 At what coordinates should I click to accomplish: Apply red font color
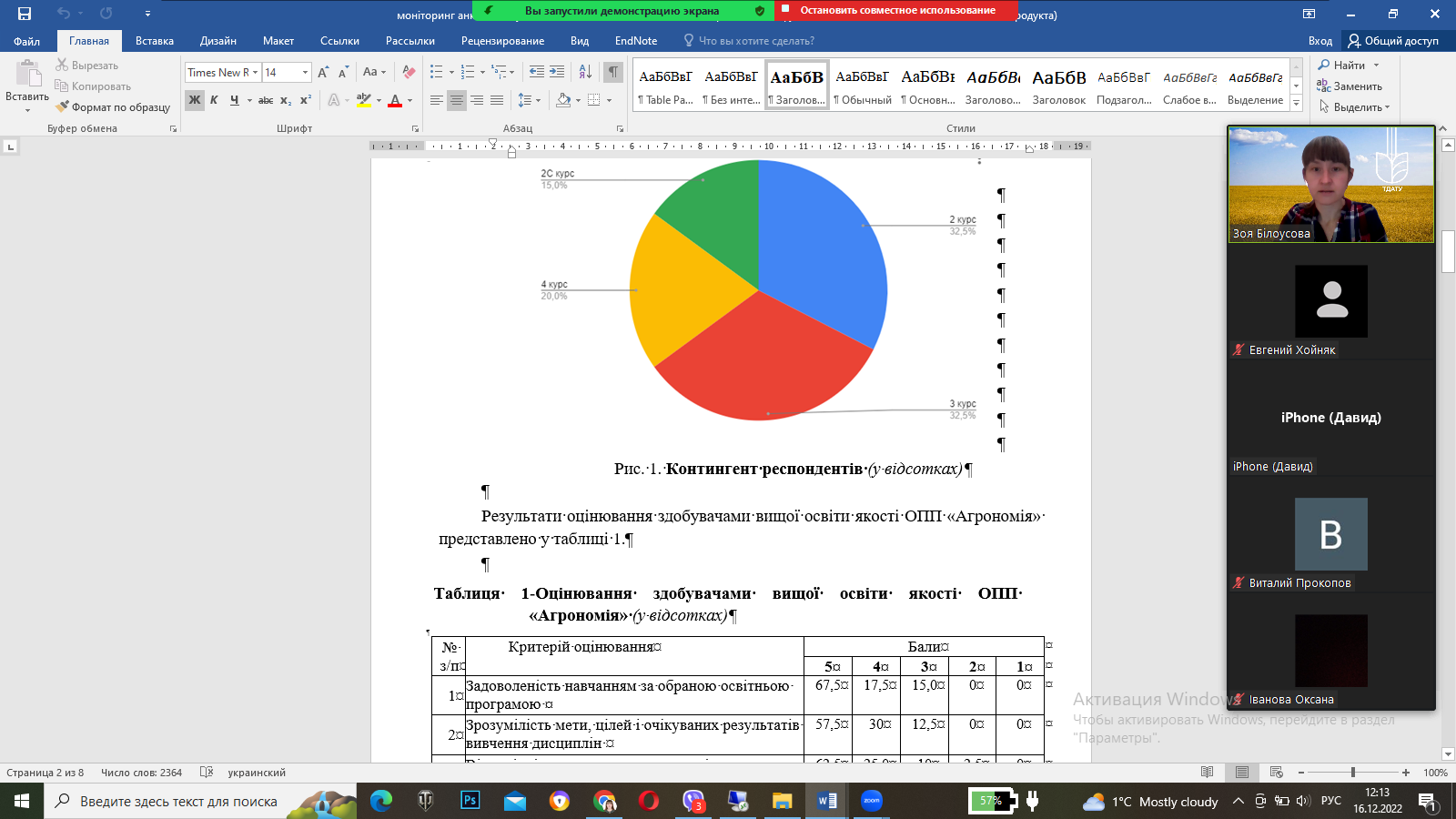[x=395, y=100]
